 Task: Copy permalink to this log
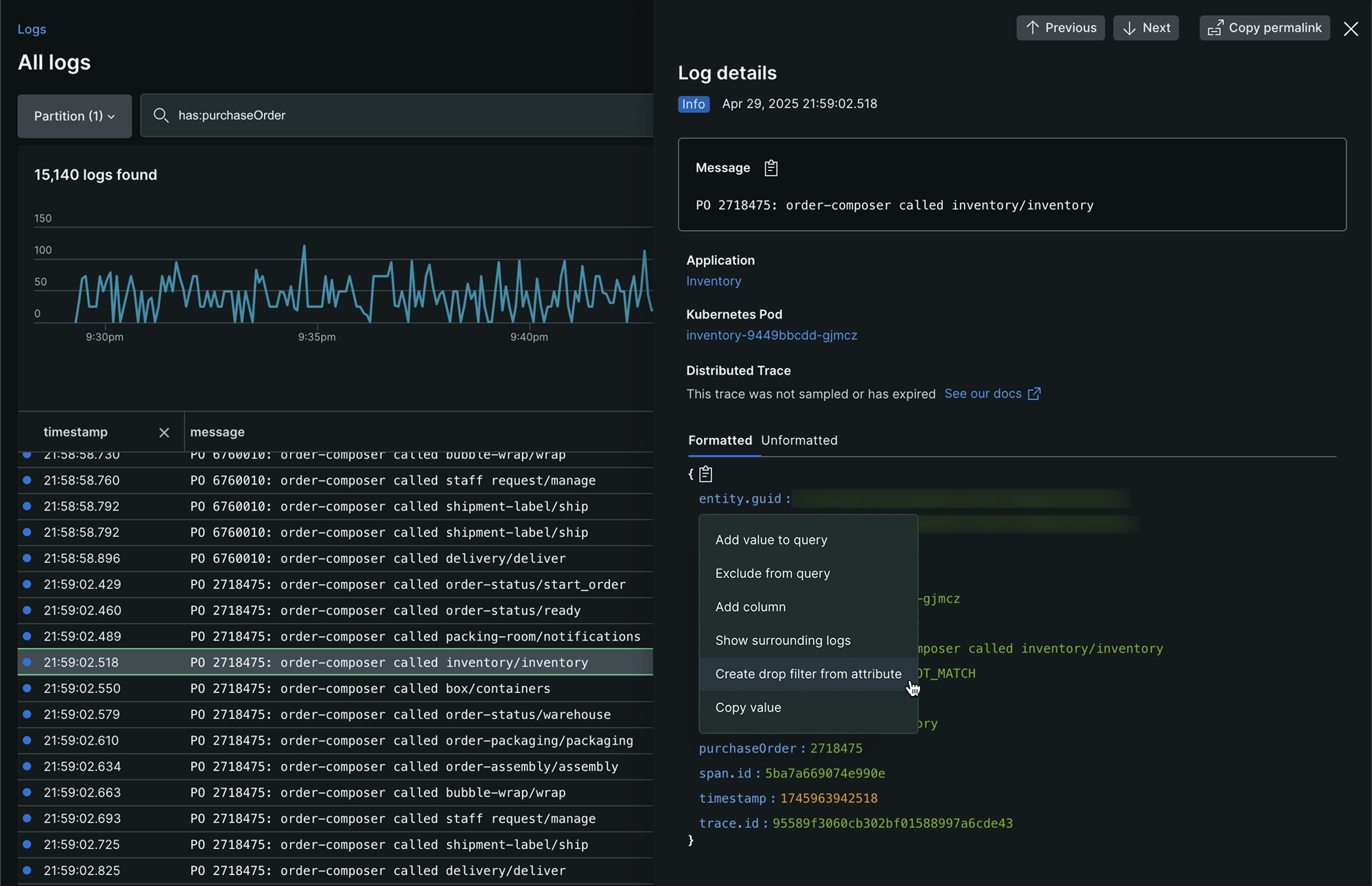[x=1264, y=28]
